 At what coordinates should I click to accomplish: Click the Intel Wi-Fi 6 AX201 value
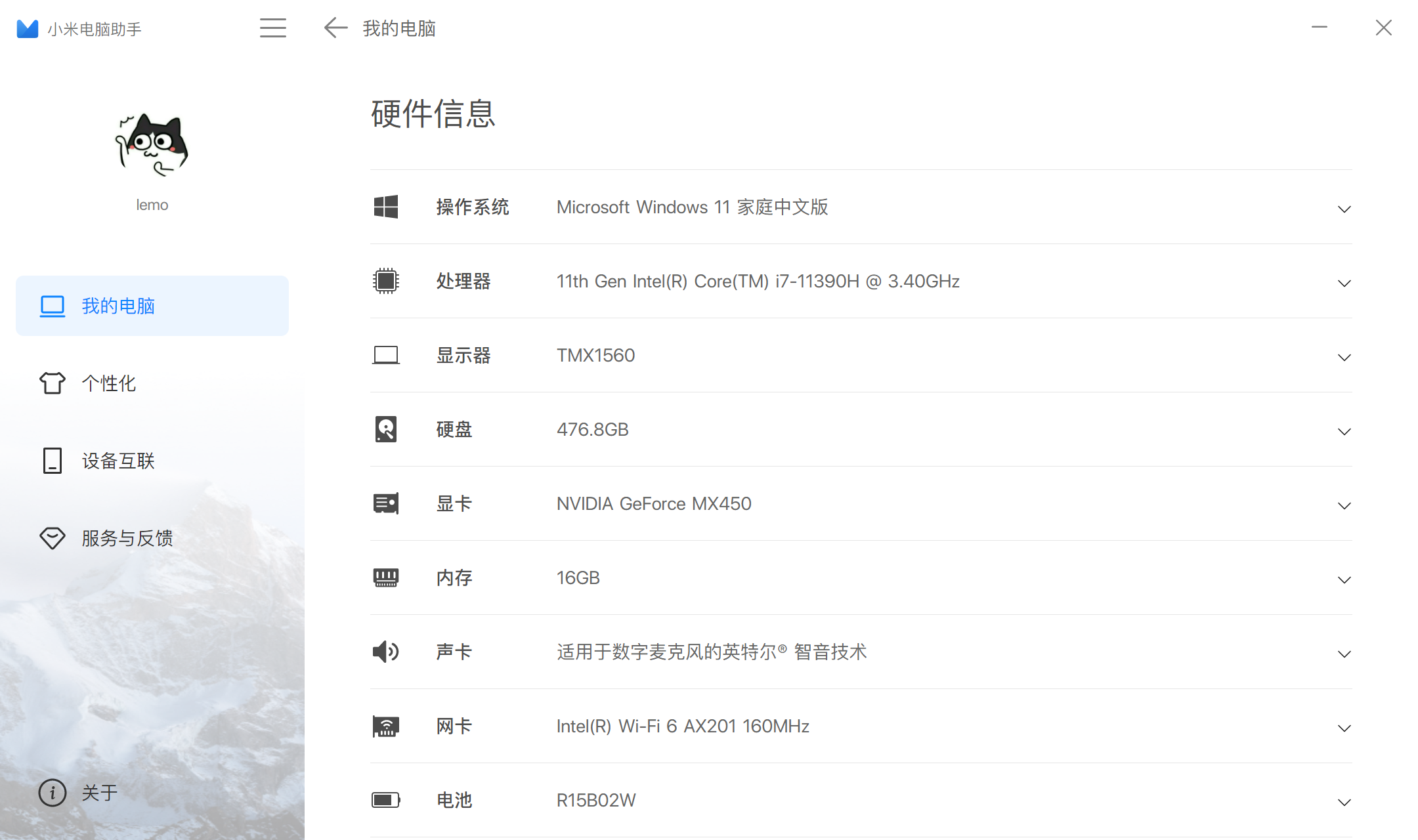click(683, 726)
